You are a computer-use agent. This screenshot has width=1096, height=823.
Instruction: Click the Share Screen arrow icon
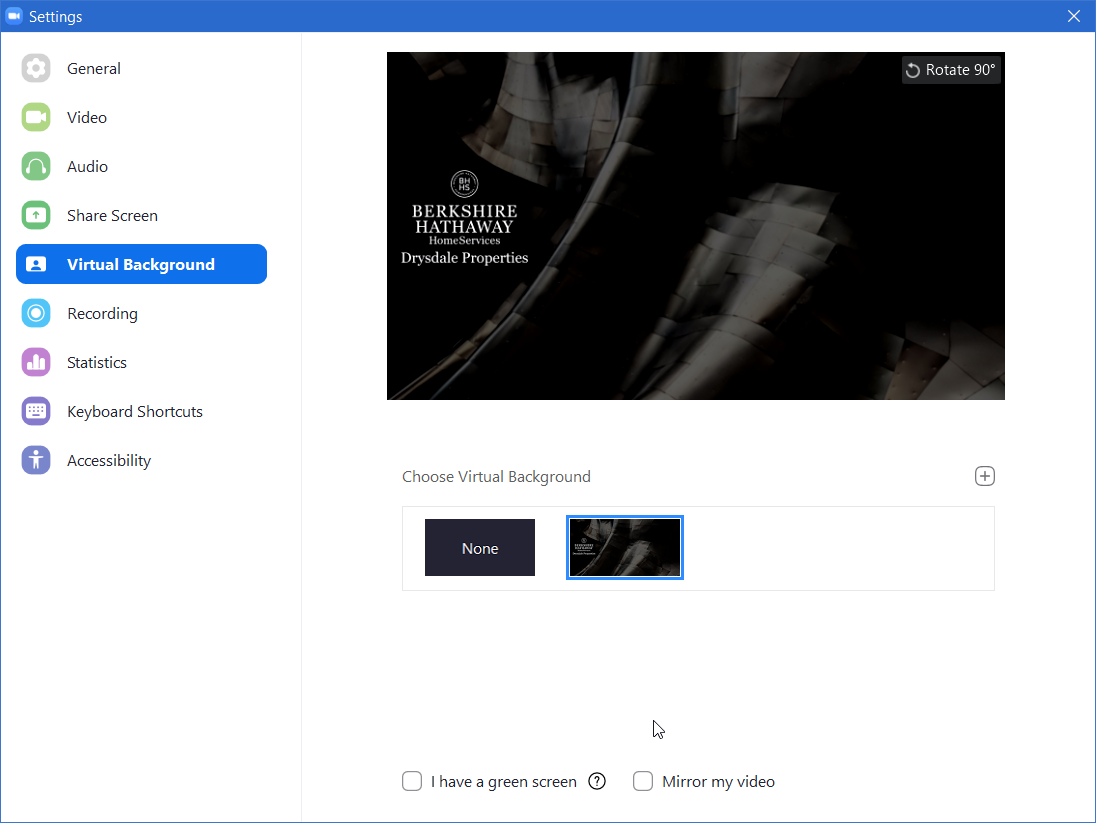click(x=36, y=215)
